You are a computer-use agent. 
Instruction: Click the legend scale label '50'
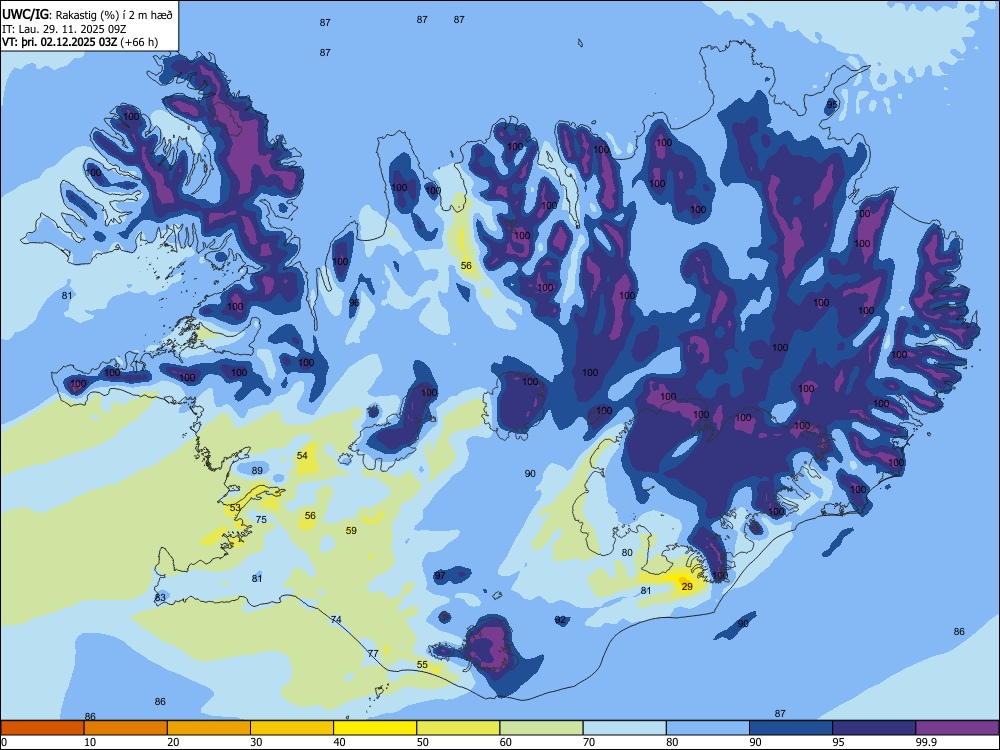[x=423, y=742]
